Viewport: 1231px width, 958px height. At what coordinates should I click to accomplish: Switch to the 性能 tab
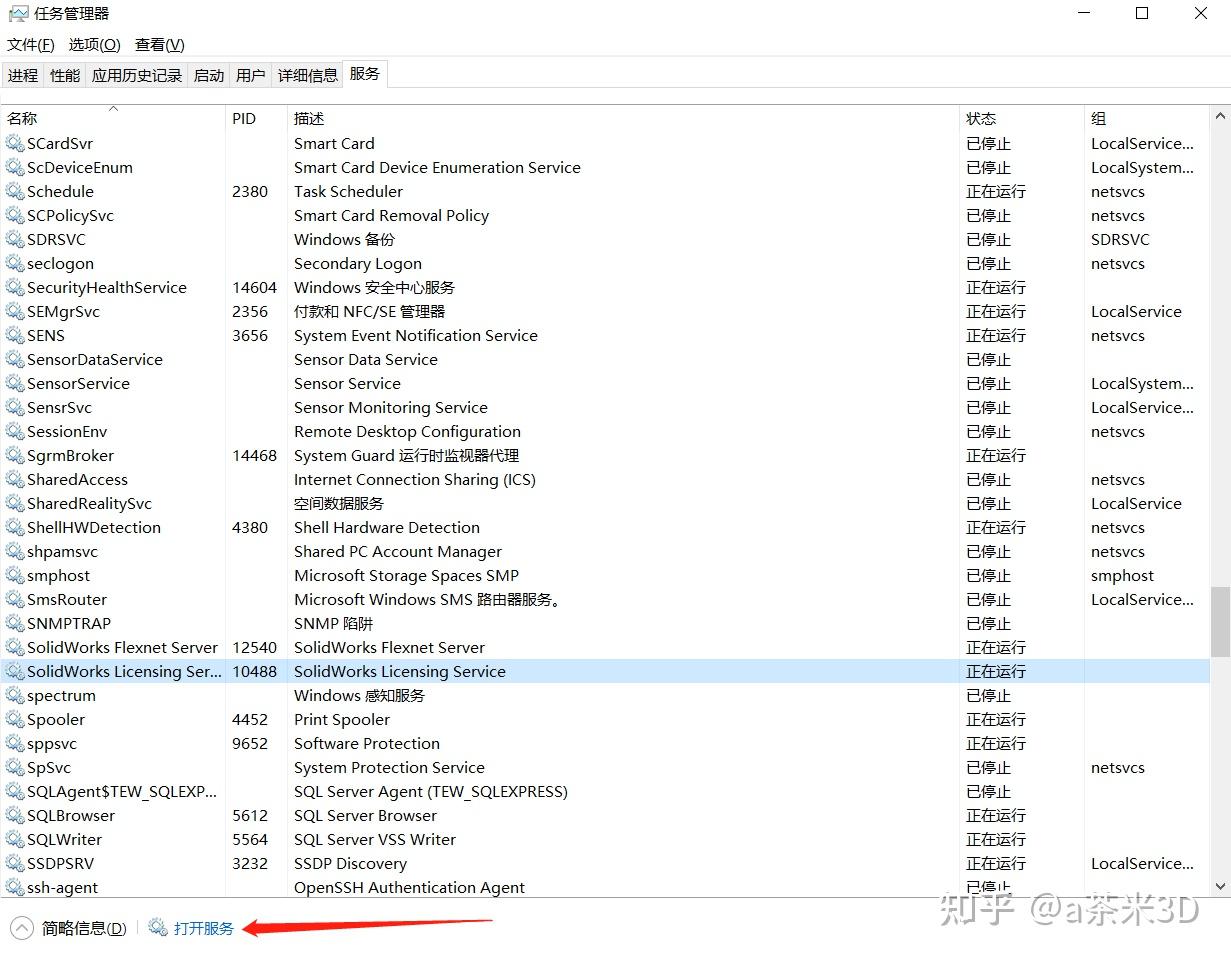click(x=64, y=74)
